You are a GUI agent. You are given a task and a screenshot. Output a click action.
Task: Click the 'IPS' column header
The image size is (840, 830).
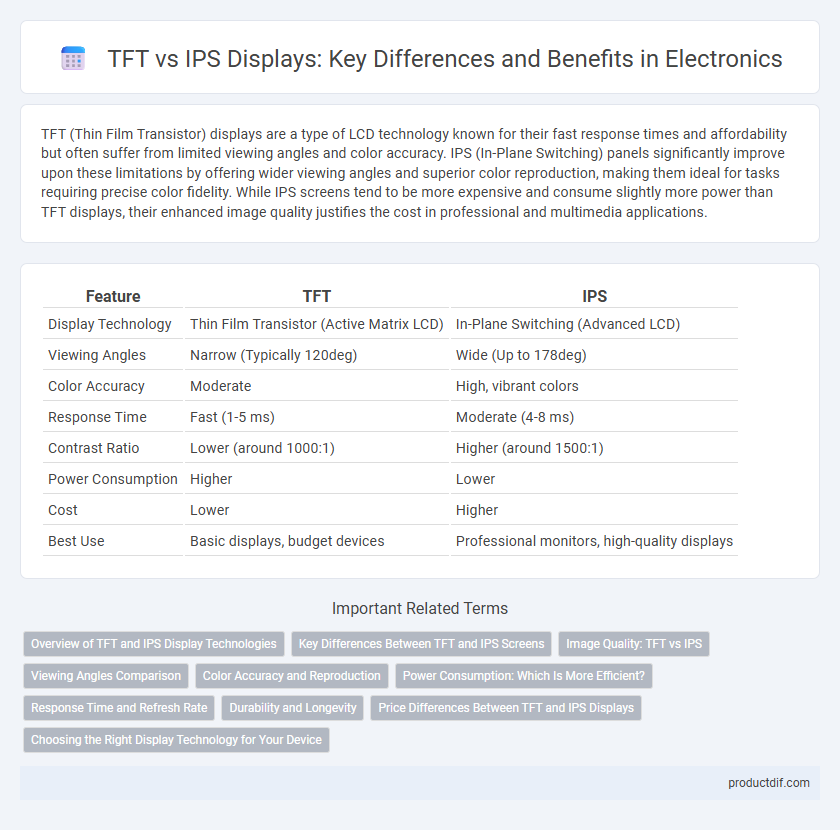point(594,296)
